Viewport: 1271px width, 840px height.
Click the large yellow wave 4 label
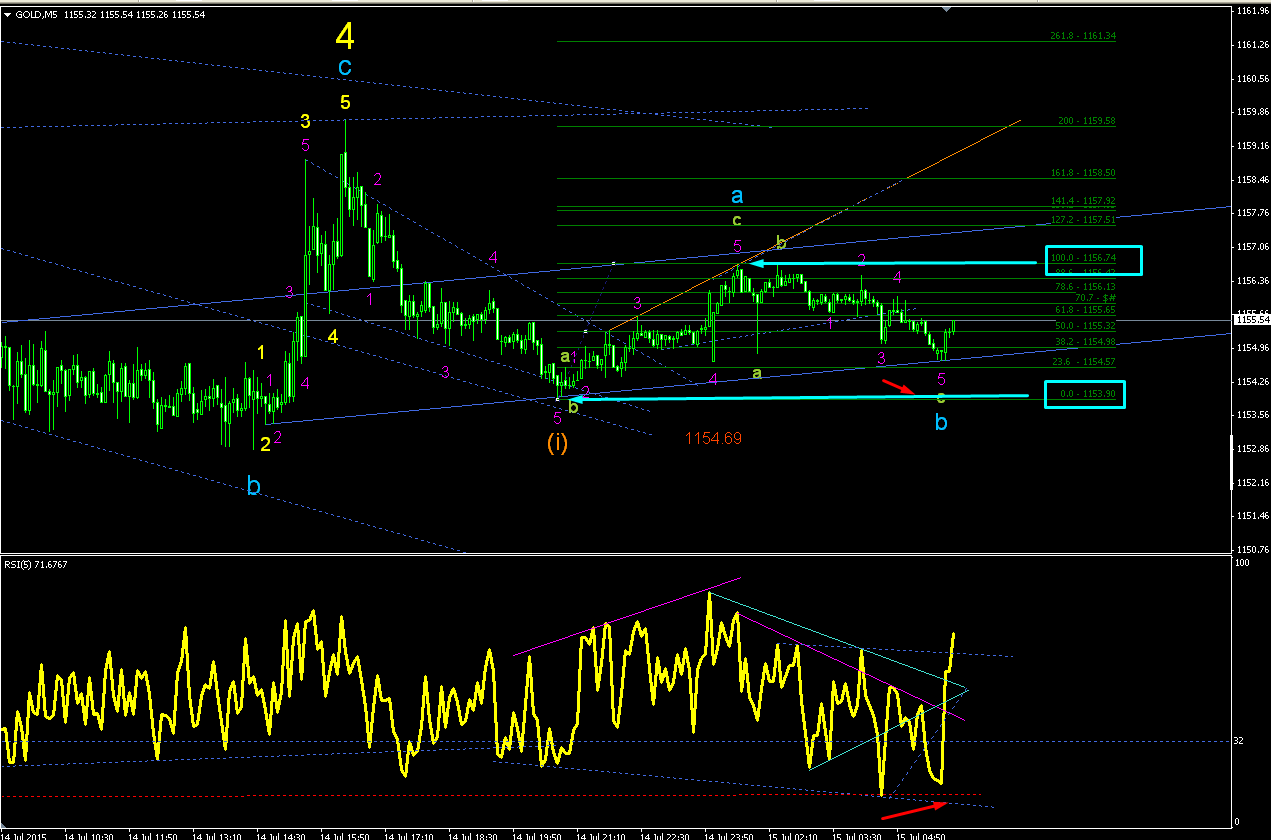(x=345, y=37)
